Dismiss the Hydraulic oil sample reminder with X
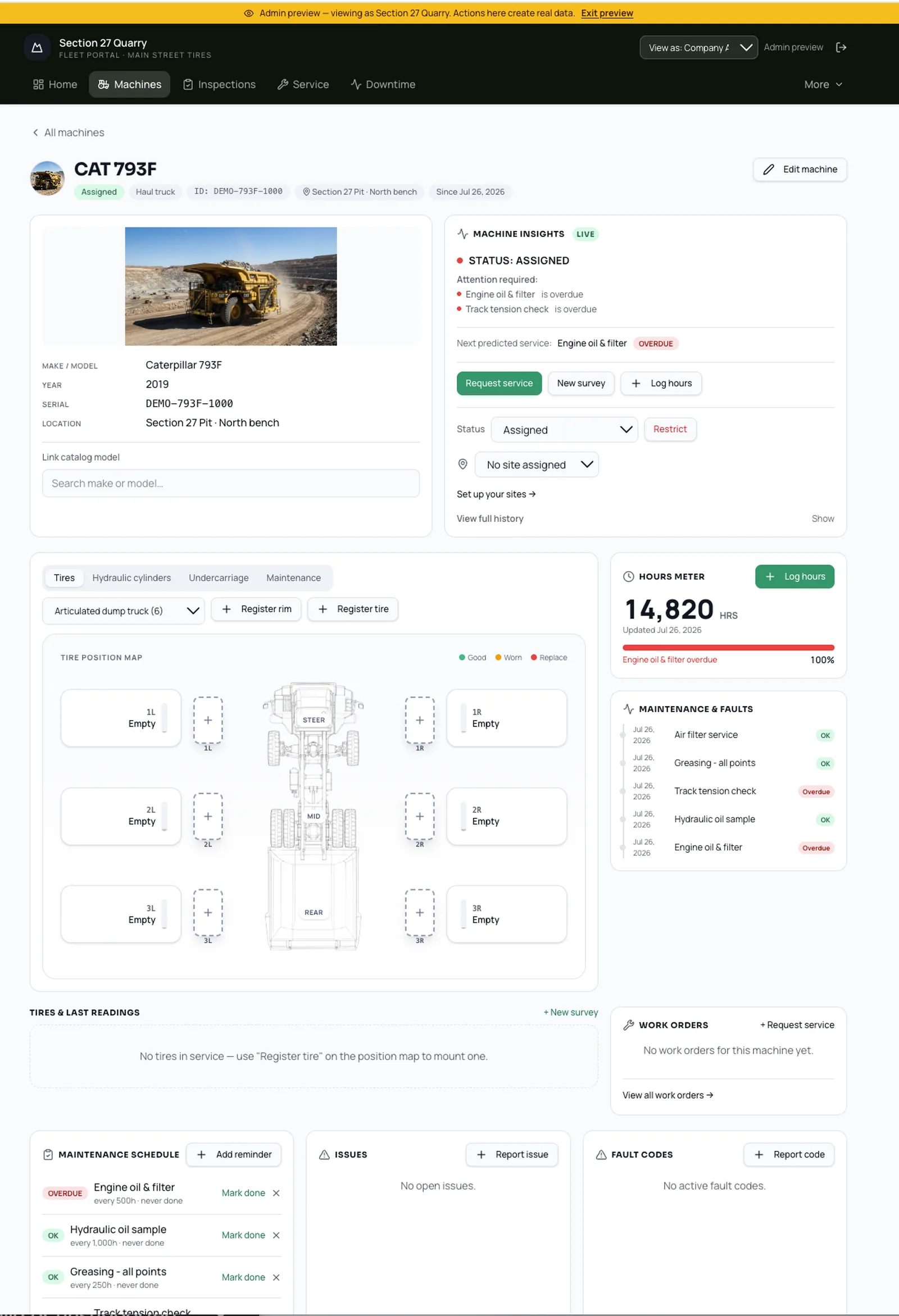 coord(276,1235)
